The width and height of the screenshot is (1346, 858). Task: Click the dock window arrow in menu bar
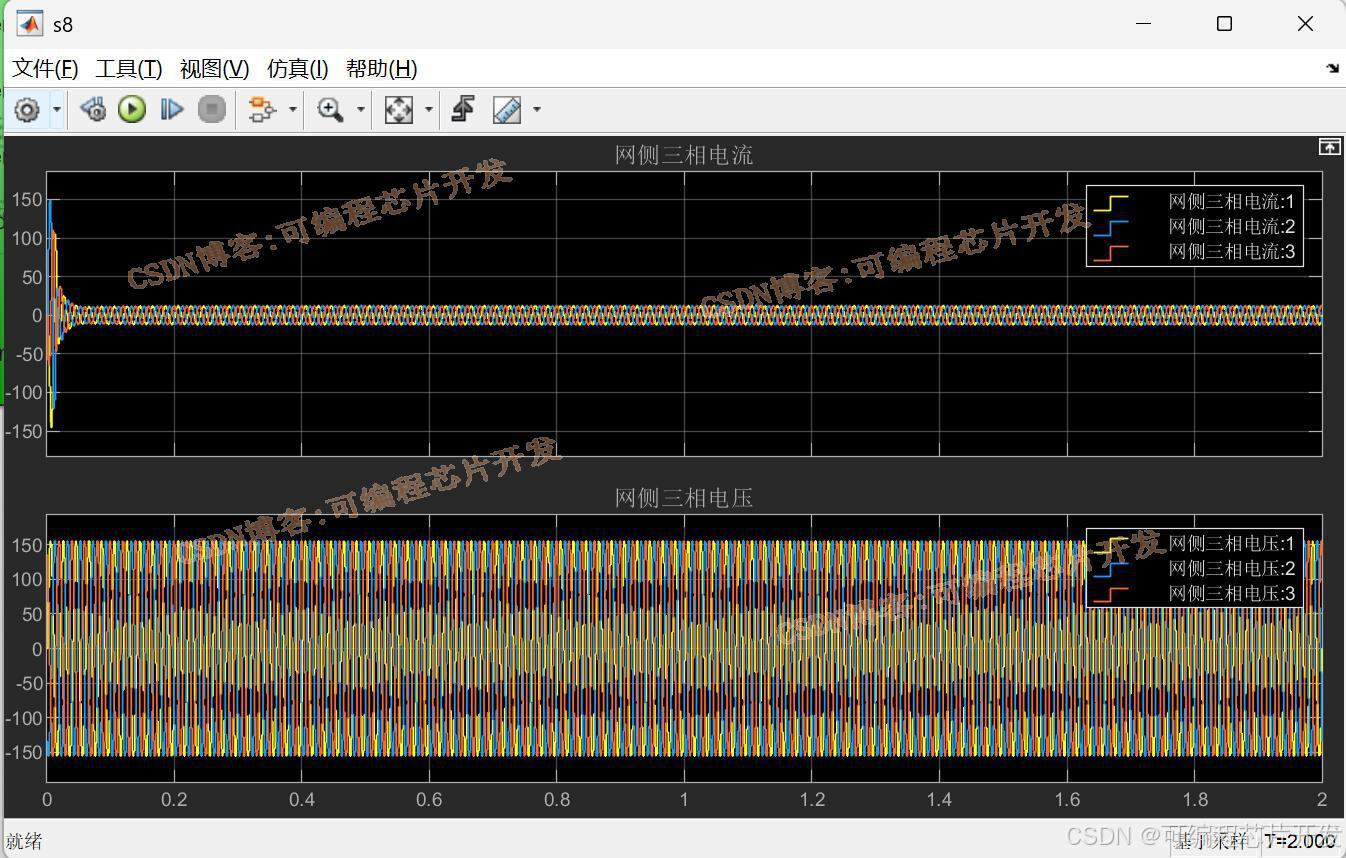1332,69
